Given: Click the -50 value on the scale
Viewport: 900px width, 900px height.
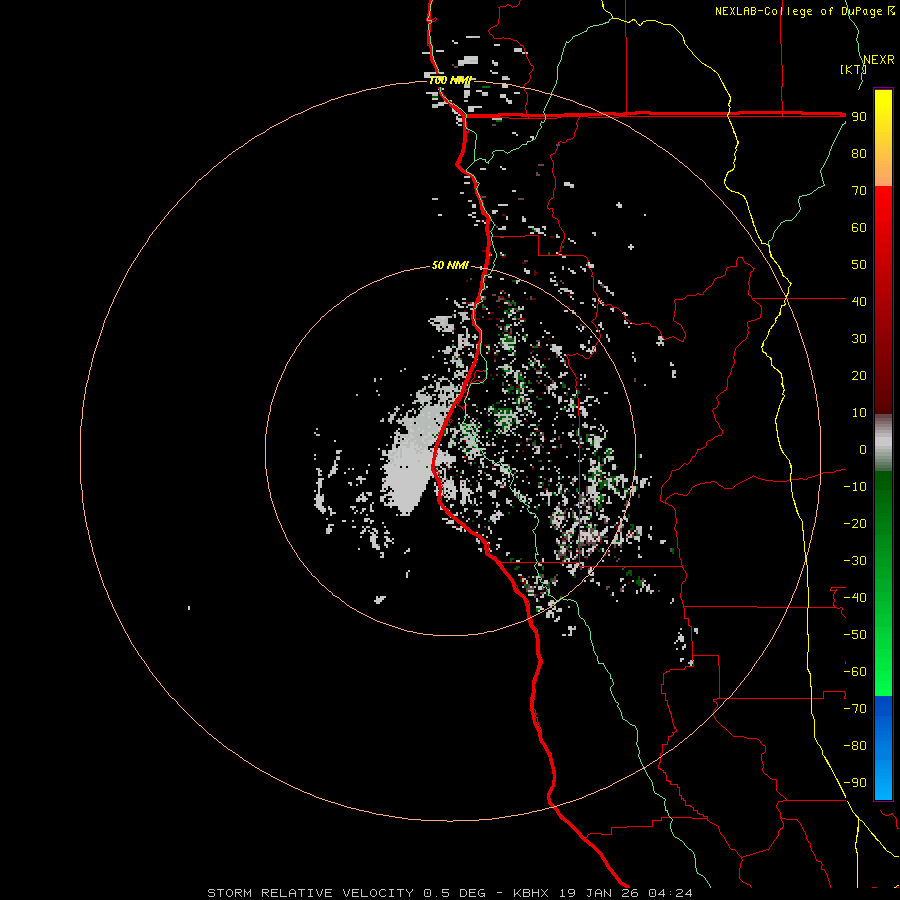Looking at the screenshot, I should (x=855, y=635).
